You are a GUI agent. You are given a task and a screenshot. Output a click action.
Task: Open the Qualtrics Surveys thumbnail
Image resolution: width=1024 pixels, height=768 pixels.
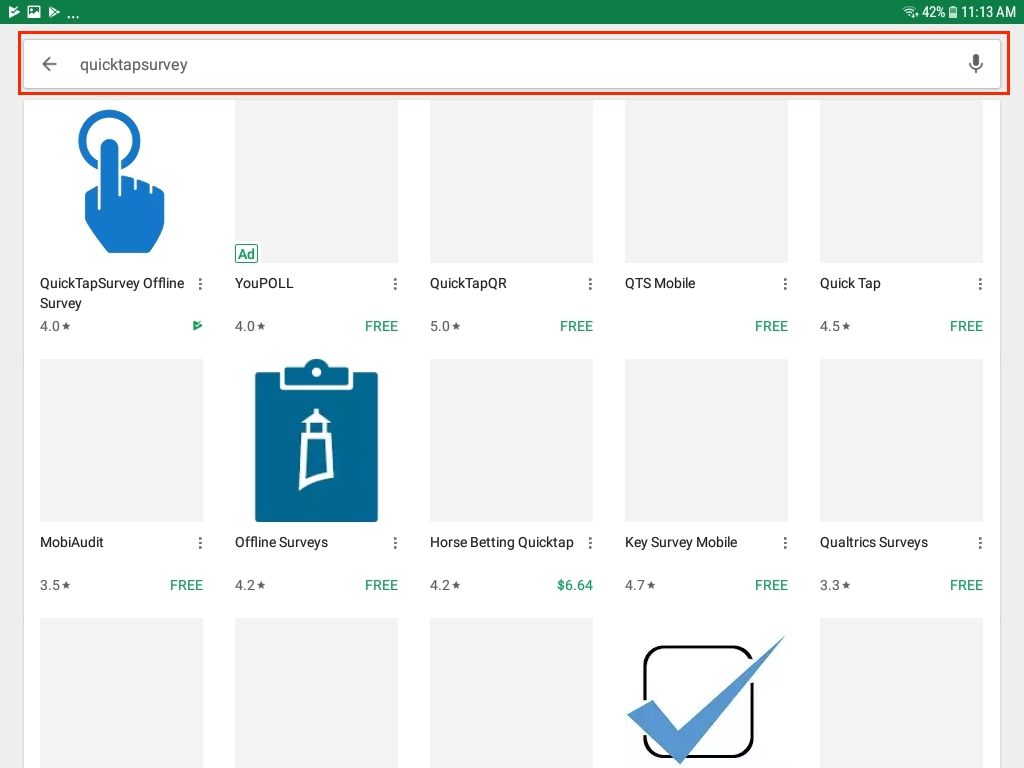click(x=901, y=440)
